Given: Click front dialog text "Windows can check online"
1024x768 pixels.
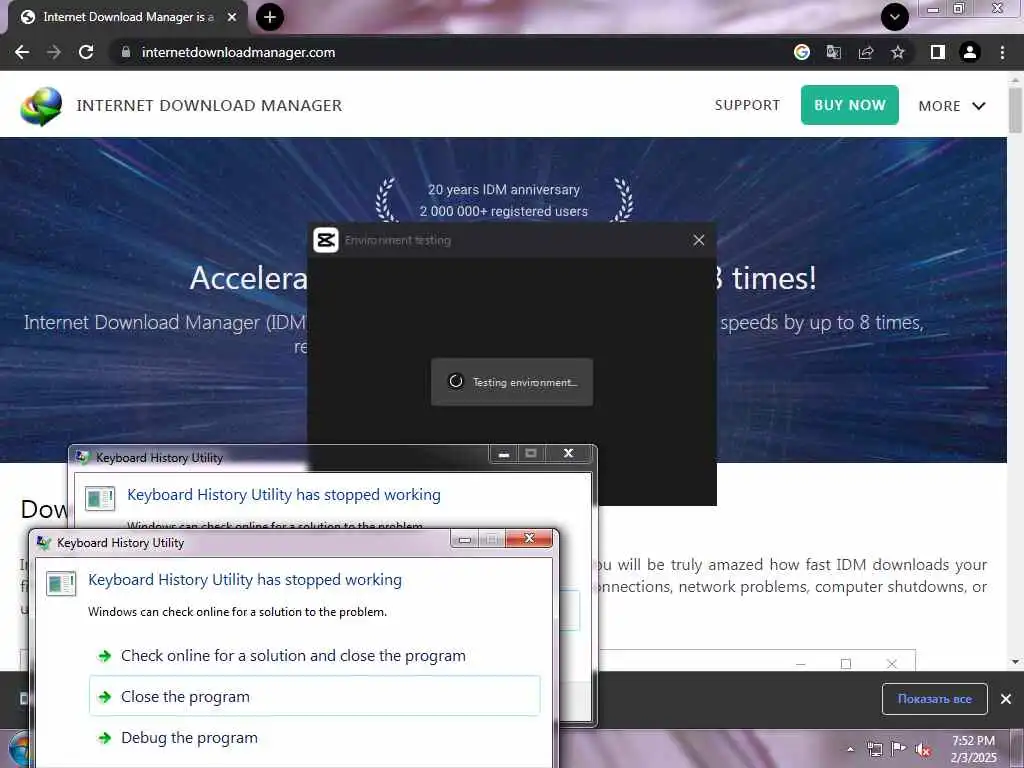Looking at the screenshot, I should [237, 612].
